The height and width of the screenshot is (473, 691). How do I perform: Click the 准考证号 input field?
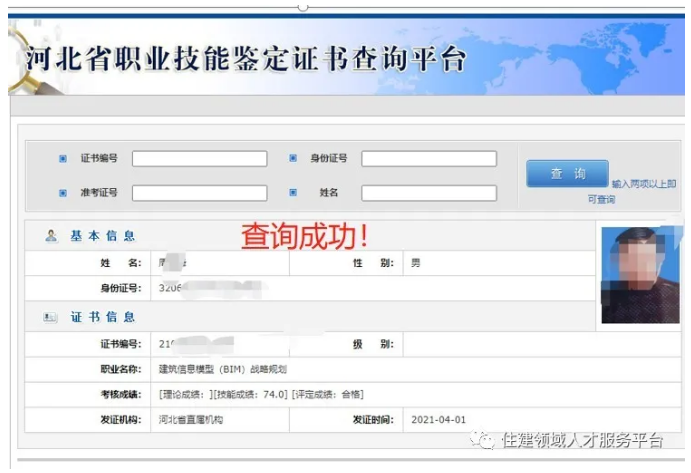click(x=200, y=193)
